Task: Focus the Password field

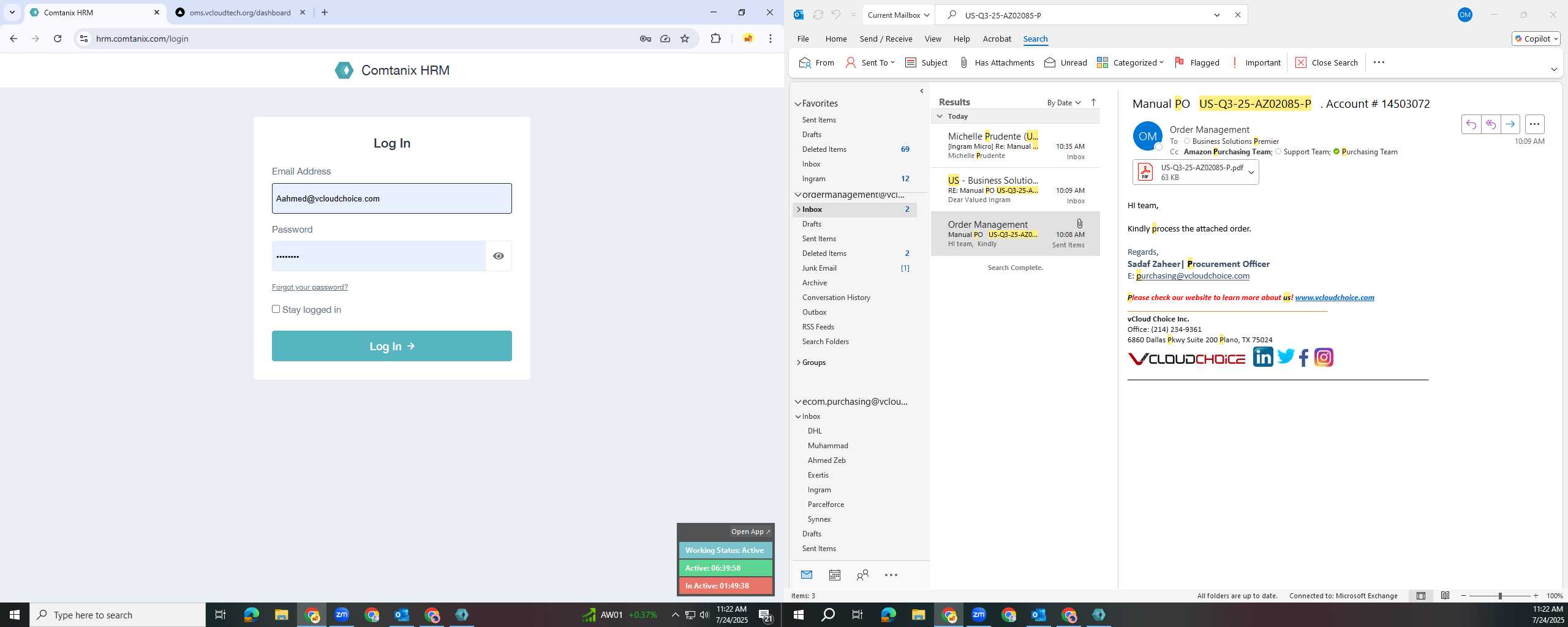Action: (x=379, y=256)
